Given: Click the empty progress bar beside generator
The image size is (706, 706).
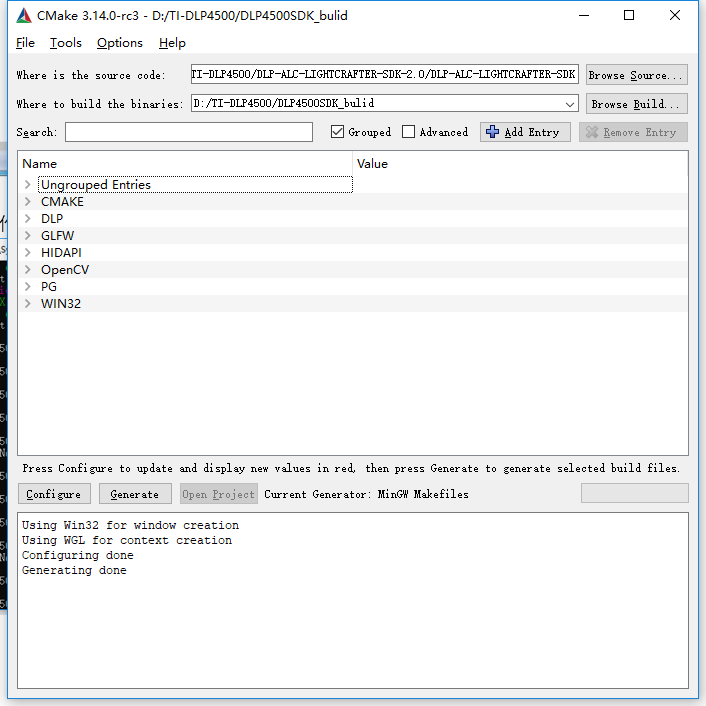Looking at the screenshot, I should (634, 493).
